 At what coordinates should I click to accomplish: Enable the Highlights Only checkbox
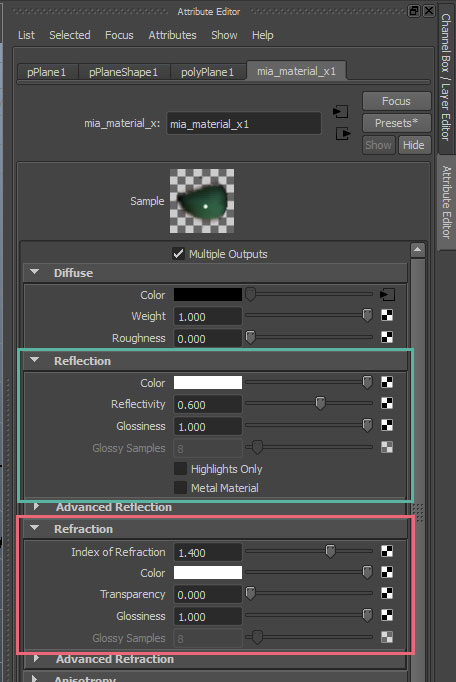180,468
